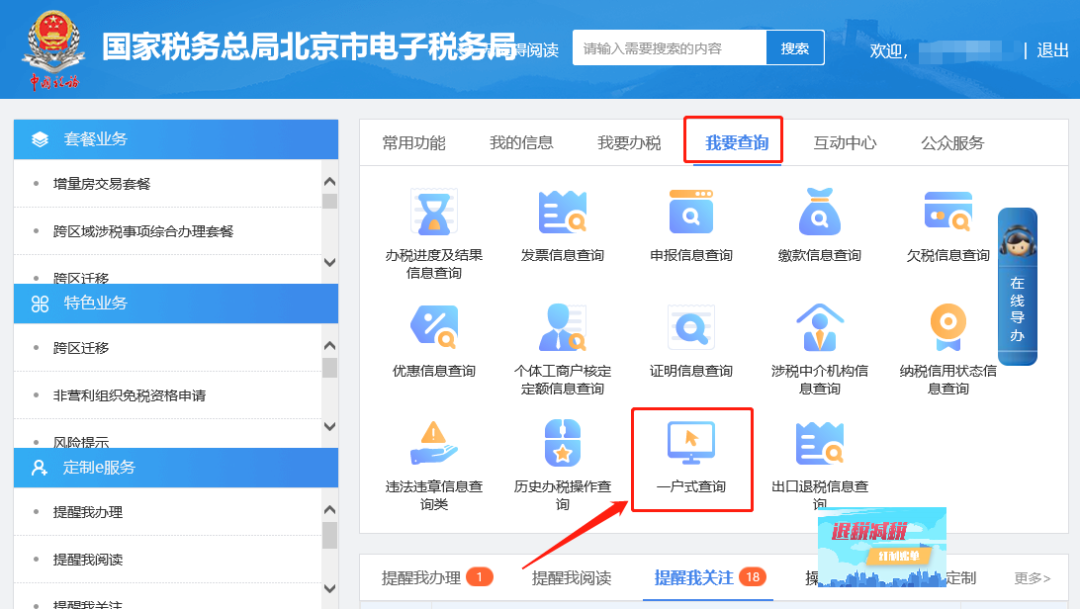Open sidebar 提醒我办理 item
This screenshot has width=1080, height=609.
tap(87, 513)
